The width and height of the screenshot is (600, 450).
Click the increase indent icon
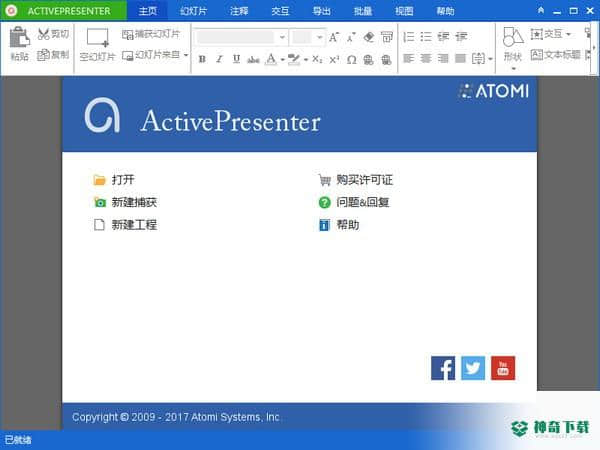tap(461, 37)
